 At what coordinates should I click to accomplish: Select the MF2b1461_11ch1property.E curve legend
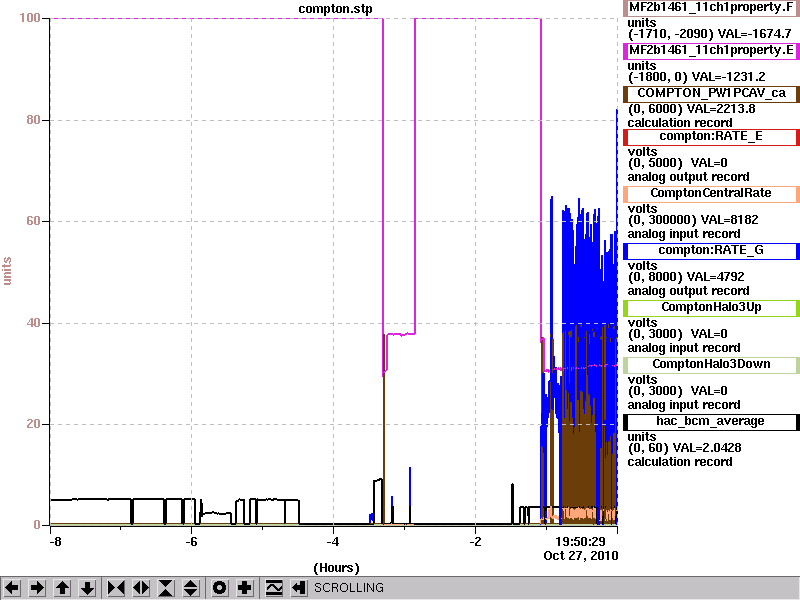(x=711, y=51)
